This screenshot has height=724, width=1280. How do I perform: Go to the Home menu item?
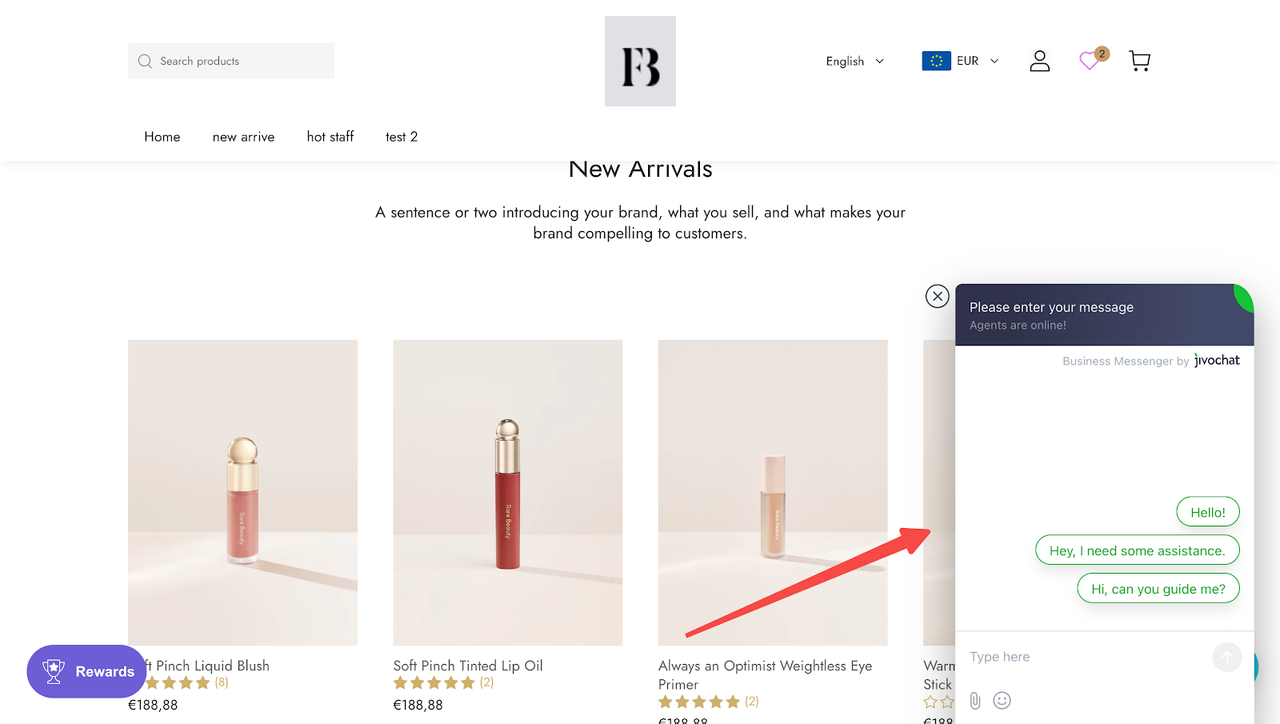coord(162,137)
